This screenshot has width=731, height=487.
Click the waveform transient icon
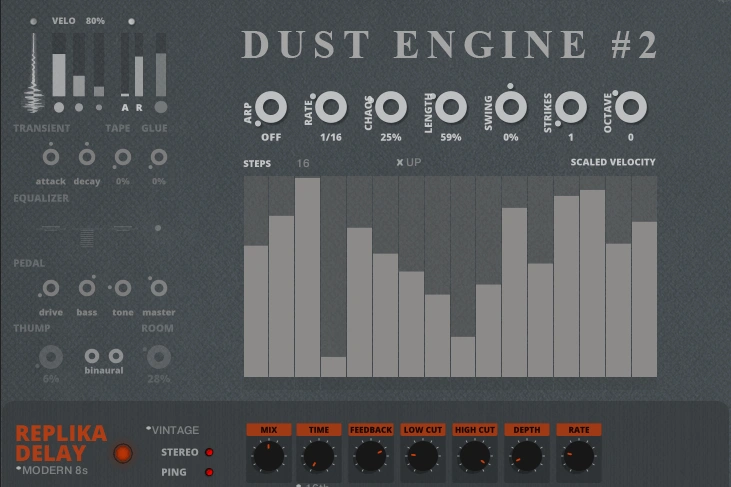click(x=34, y=73)
